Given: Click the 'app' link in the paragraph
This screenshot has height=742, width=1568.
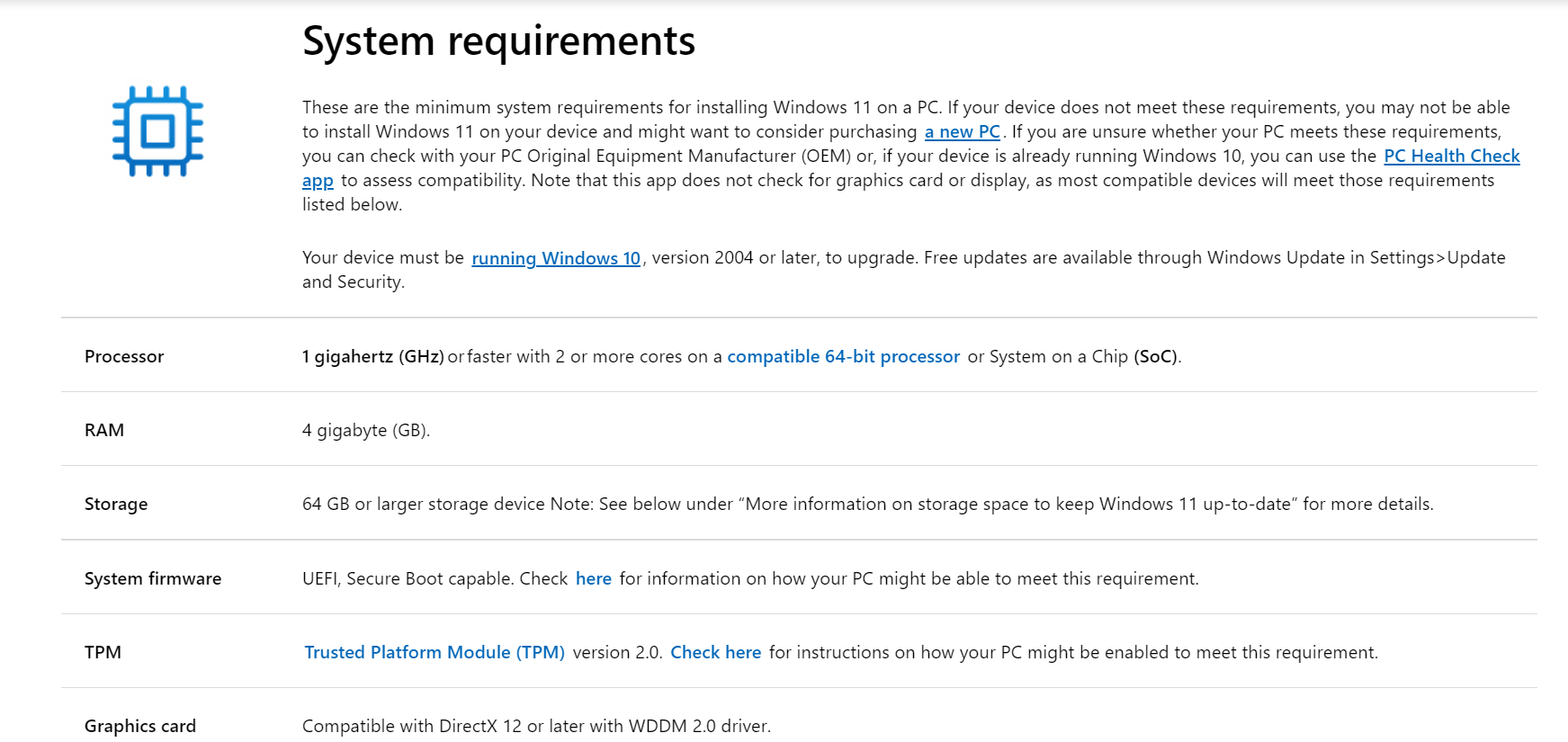Looking at the screenshot, I should tap(318, 181).
